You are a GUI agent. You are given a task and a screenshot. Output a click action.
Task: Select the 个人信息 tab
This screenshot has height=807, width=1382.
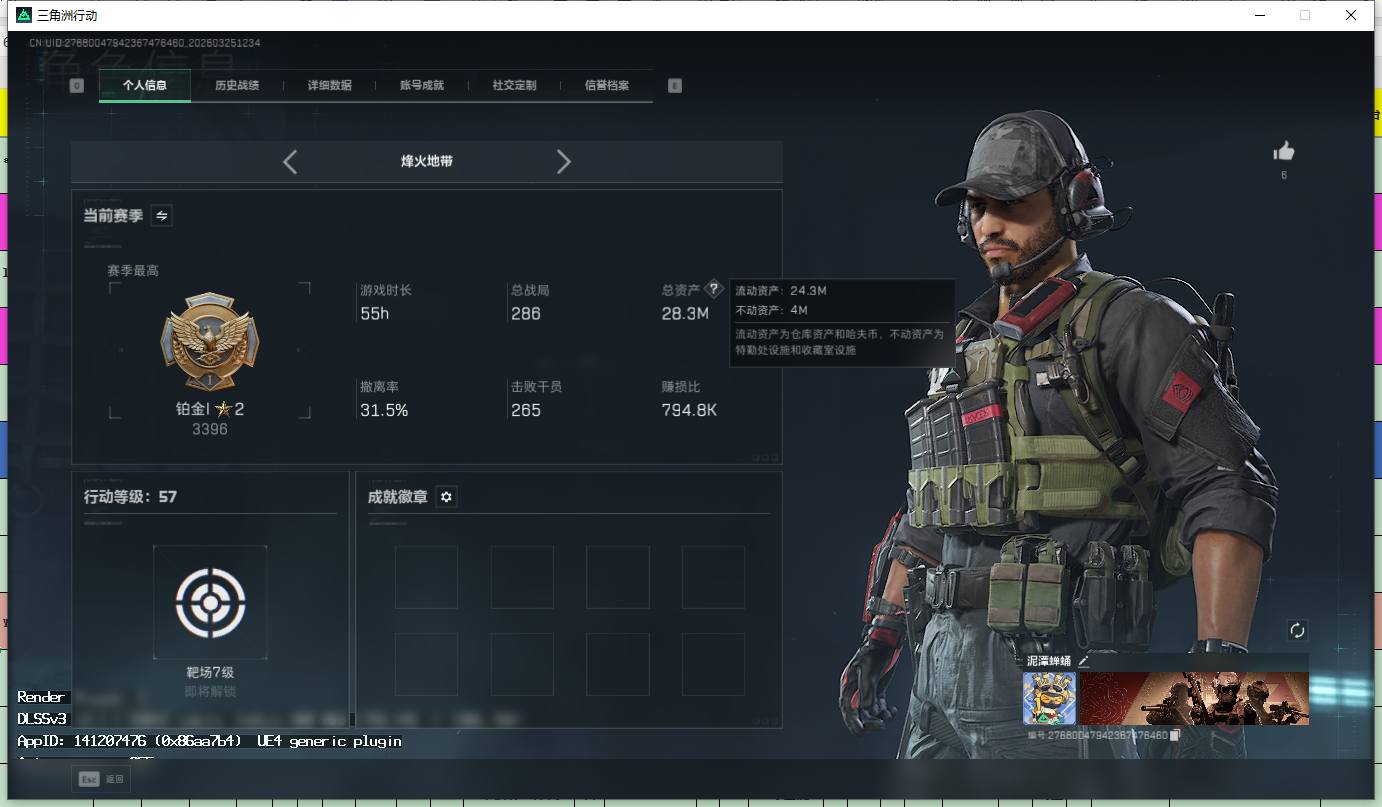[145, 86]
